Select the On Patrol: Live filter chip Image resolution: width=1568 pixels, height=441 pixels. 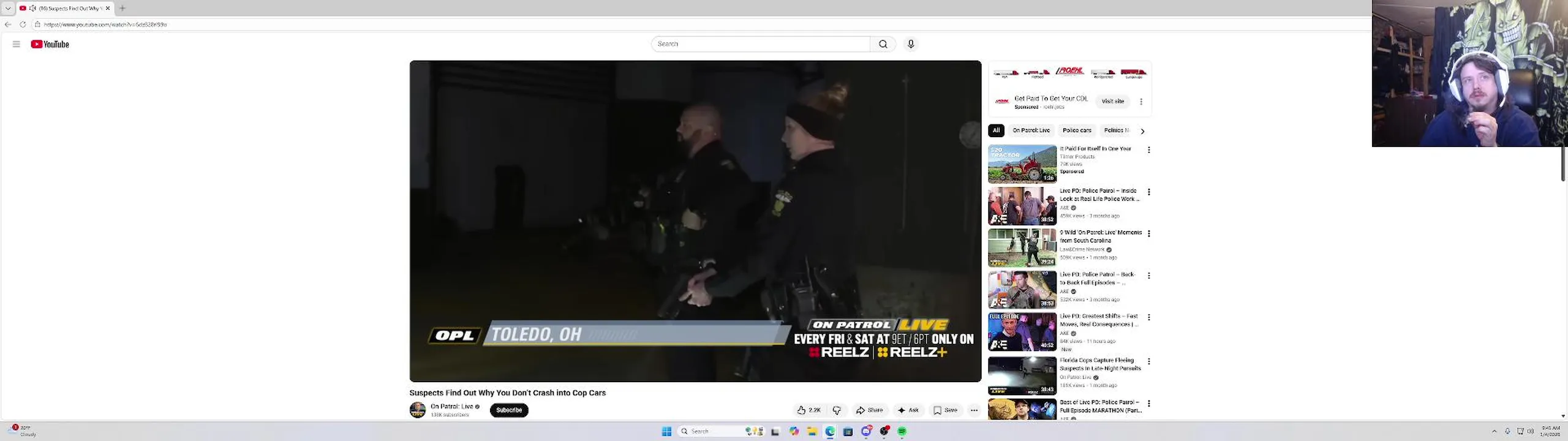pos(1031,130)
